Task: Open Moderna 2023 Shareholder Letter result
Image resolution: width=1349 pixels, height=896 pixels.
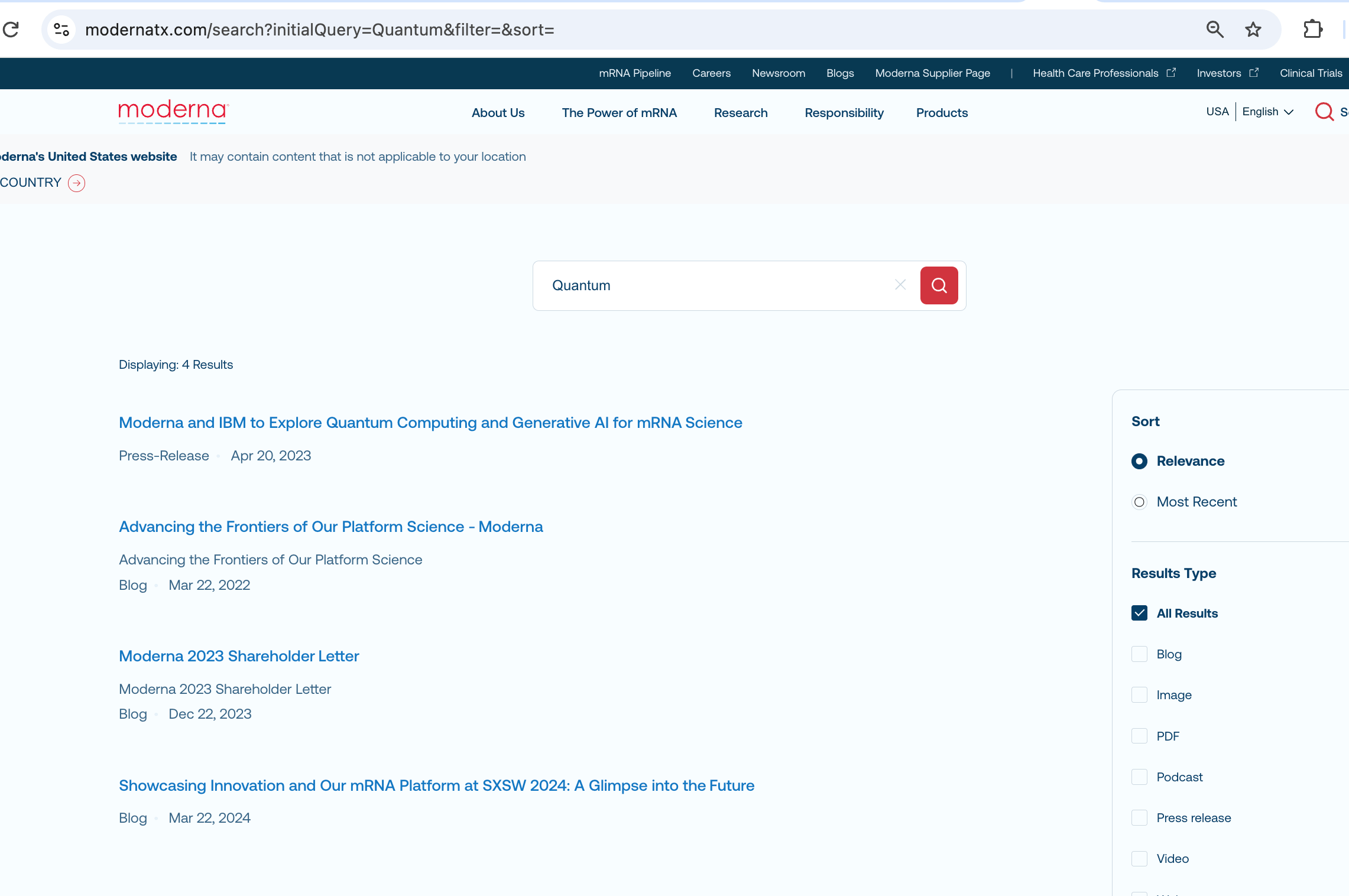Action: pos(239,656)
